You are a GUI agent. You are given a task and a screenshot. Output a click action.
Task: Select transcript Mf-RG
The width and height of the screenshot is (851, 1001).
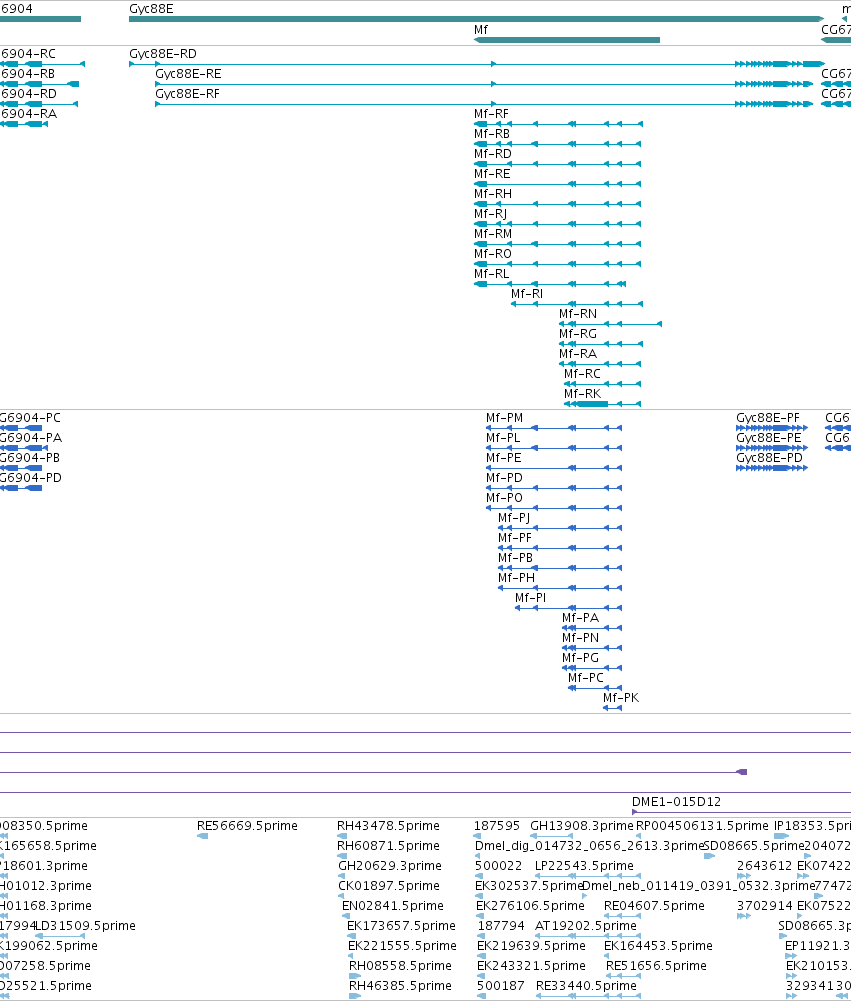578,334
